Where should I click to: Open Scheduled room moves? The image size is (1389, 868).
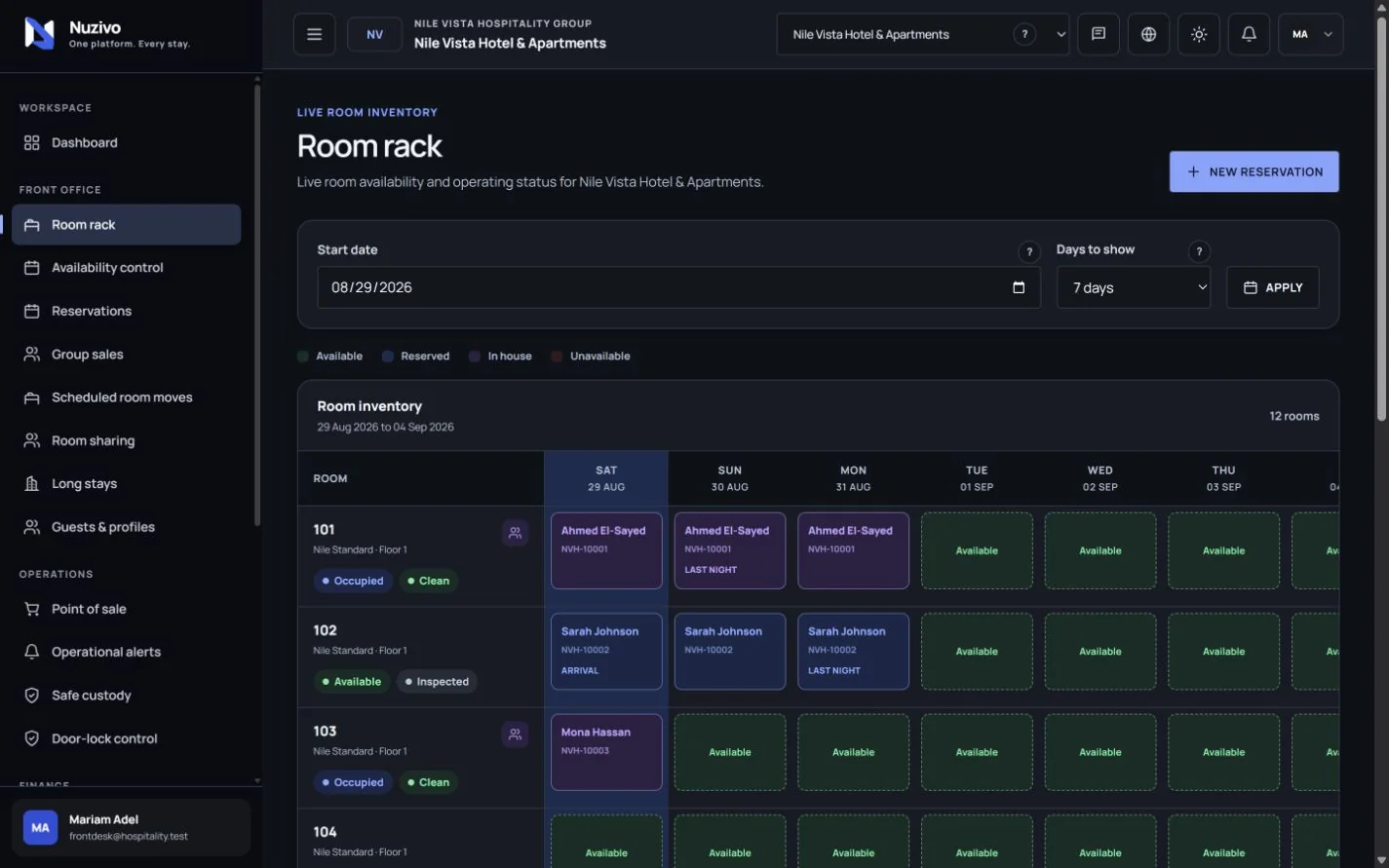click(126, 396)
